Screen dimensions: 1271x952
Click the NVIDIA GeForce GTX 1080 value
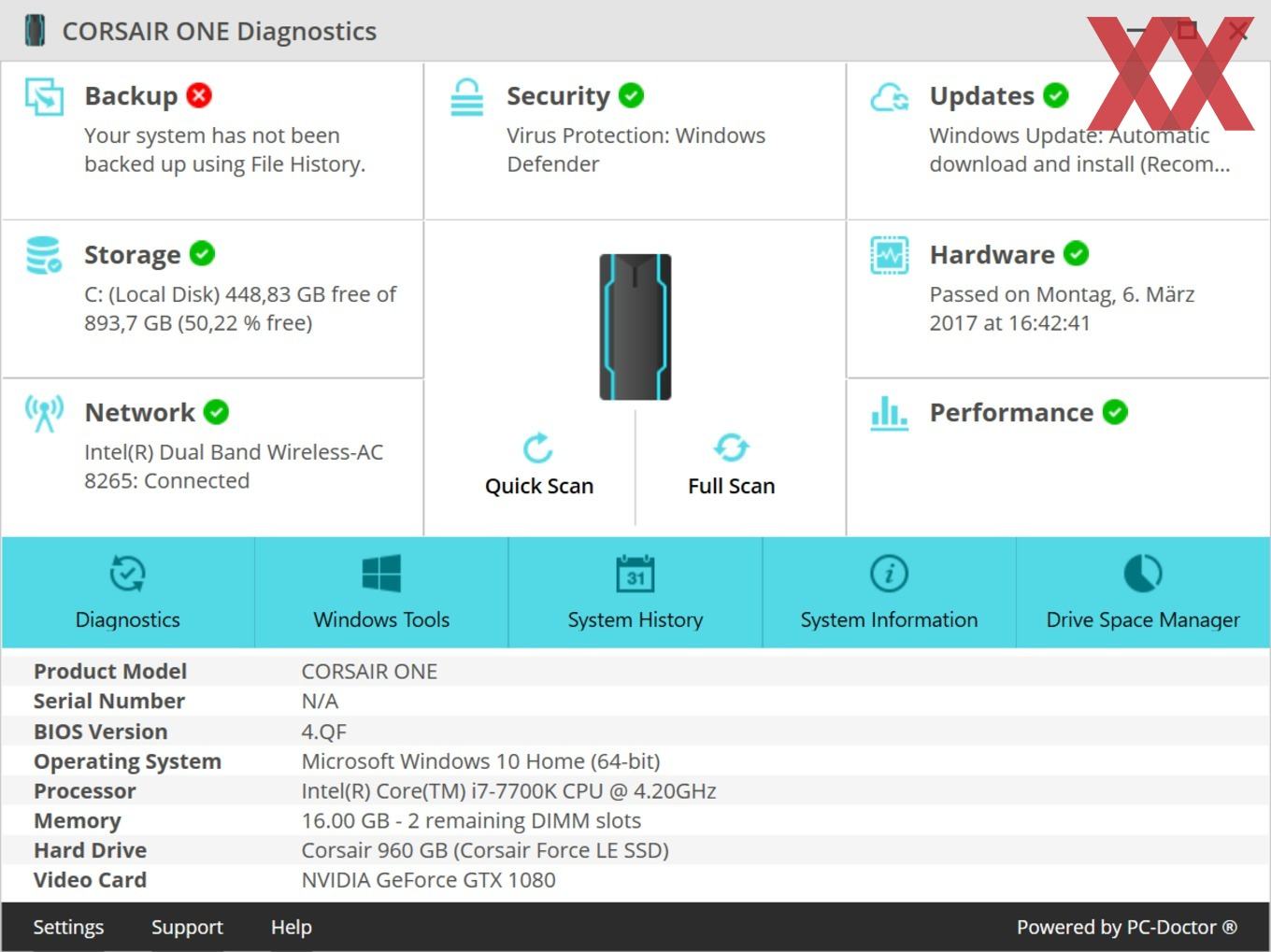(x=428, y=880)
